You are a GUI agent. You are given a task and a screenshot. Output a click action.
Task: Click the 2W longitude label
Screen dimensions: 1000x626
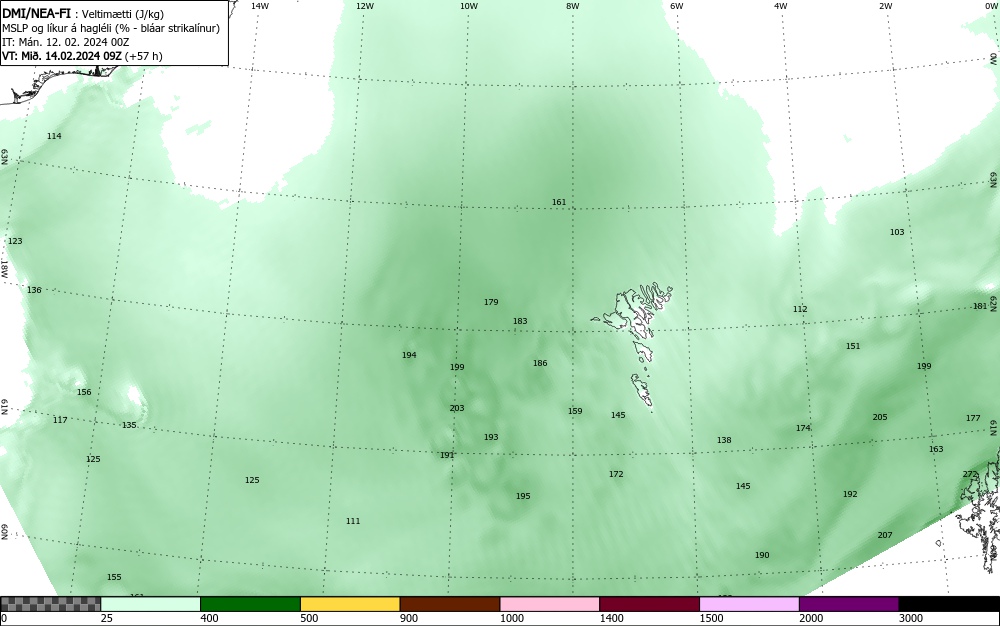coord(885,6)
